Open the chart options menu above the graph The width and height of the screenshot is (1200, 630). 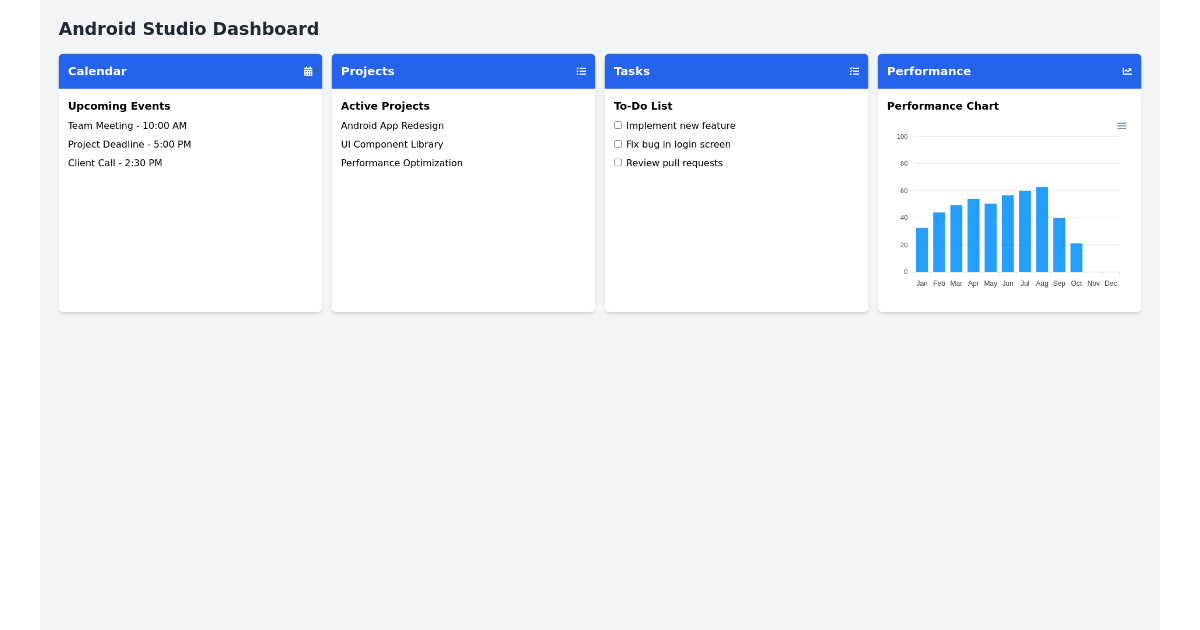coord(1121,125)
